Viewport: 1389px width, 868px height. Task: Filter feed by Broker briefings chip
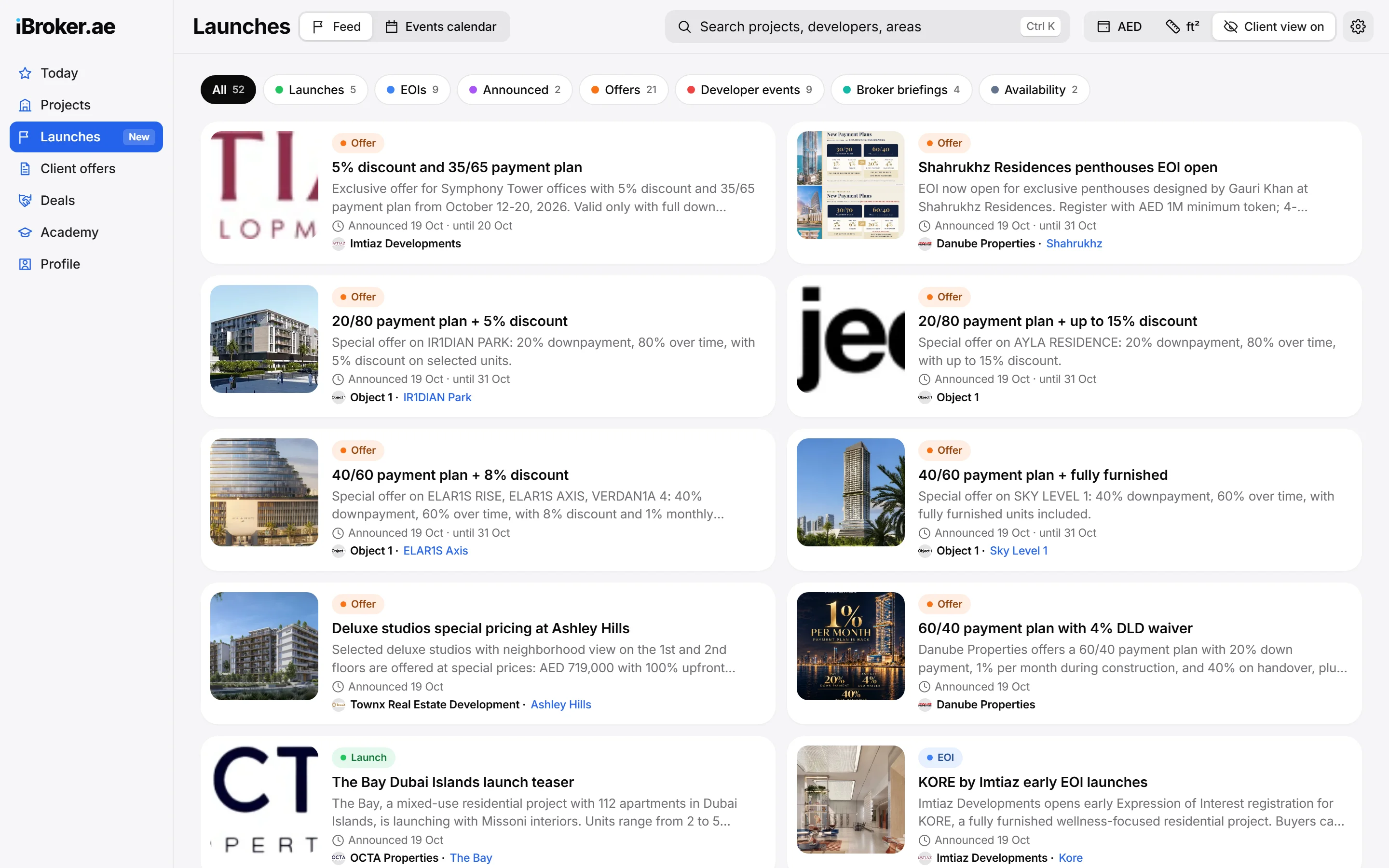click(x=901, y=90)
